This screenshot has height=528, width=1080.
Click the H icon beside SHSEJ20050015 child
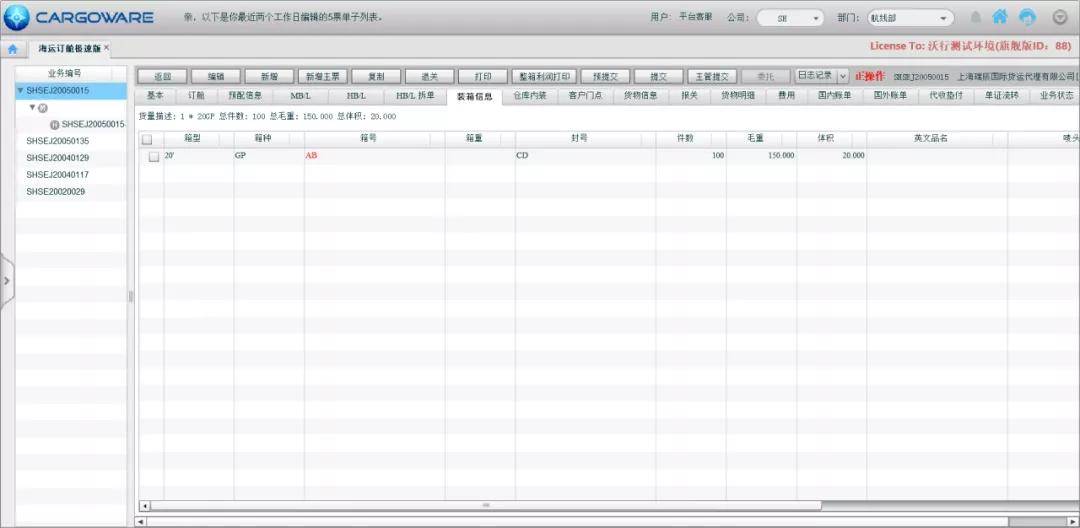54,125
